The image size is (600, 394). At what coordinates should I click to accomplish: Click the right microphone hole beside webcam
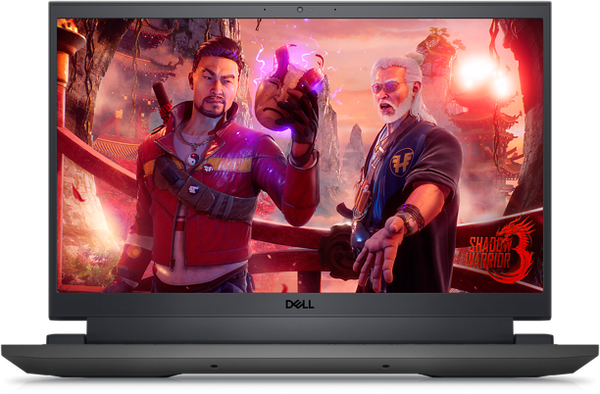click(335, 10)
